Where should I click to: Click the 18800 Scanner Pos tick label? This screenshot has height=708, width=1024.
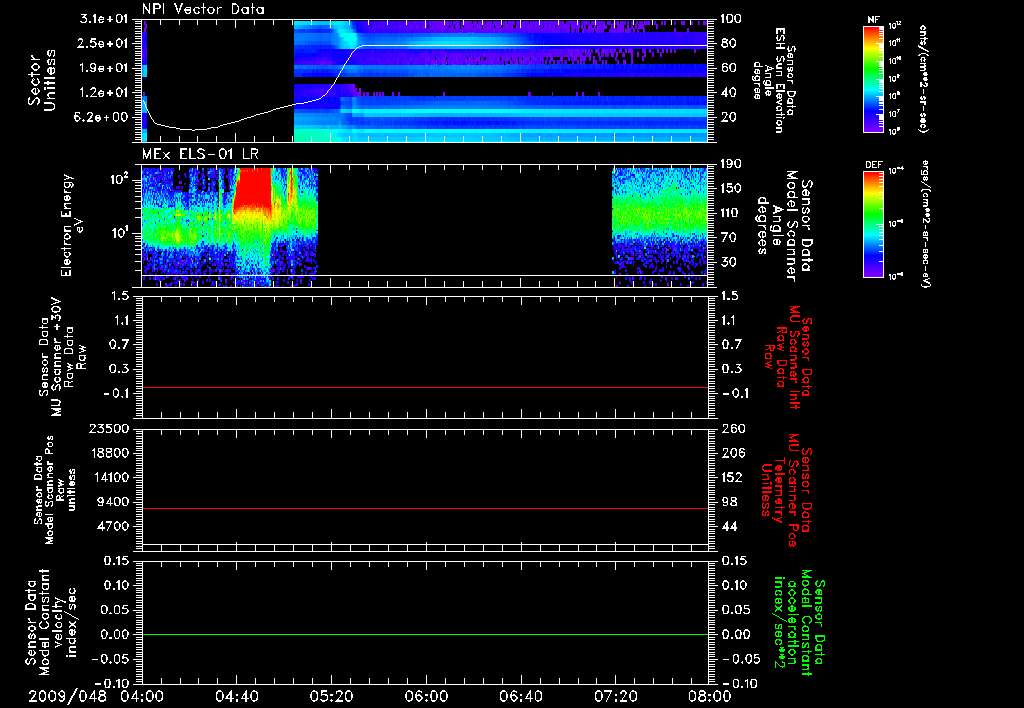(x=108, y=453)
